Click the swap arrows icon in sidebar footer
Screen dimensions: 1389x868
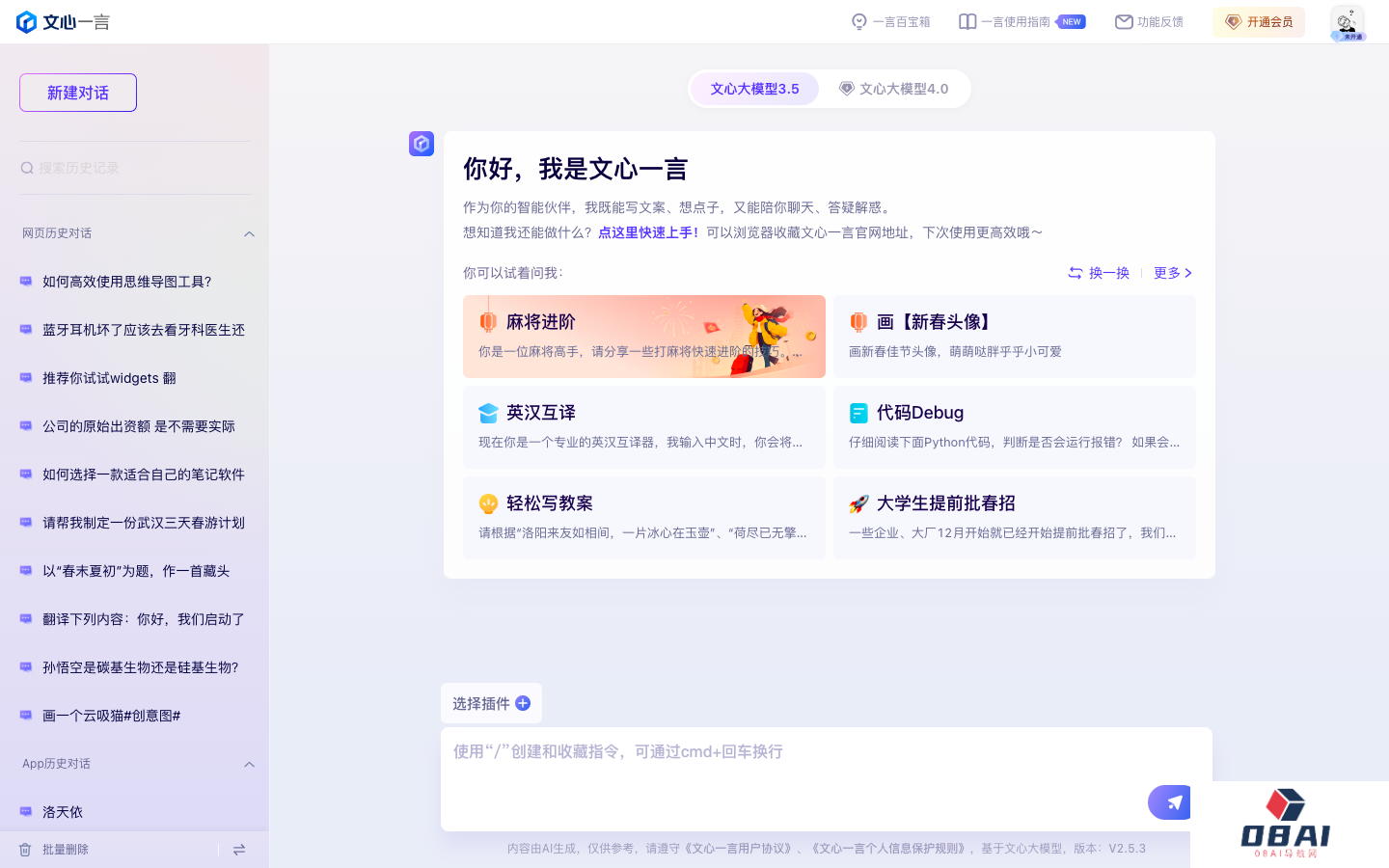tap(239, 850)
